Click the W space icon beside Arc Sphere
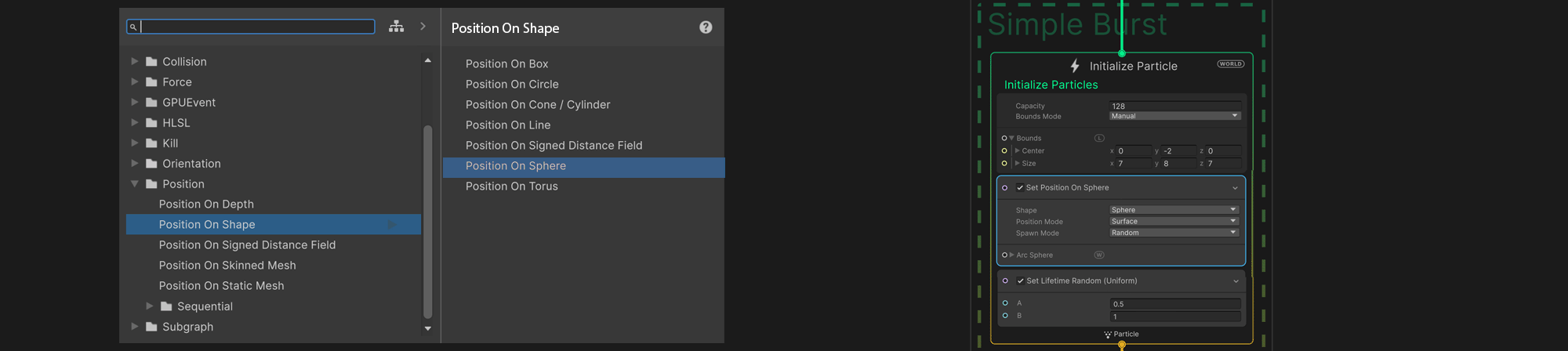The image size is (1568, 351). pyautogui.click(x=1099, y=255)
